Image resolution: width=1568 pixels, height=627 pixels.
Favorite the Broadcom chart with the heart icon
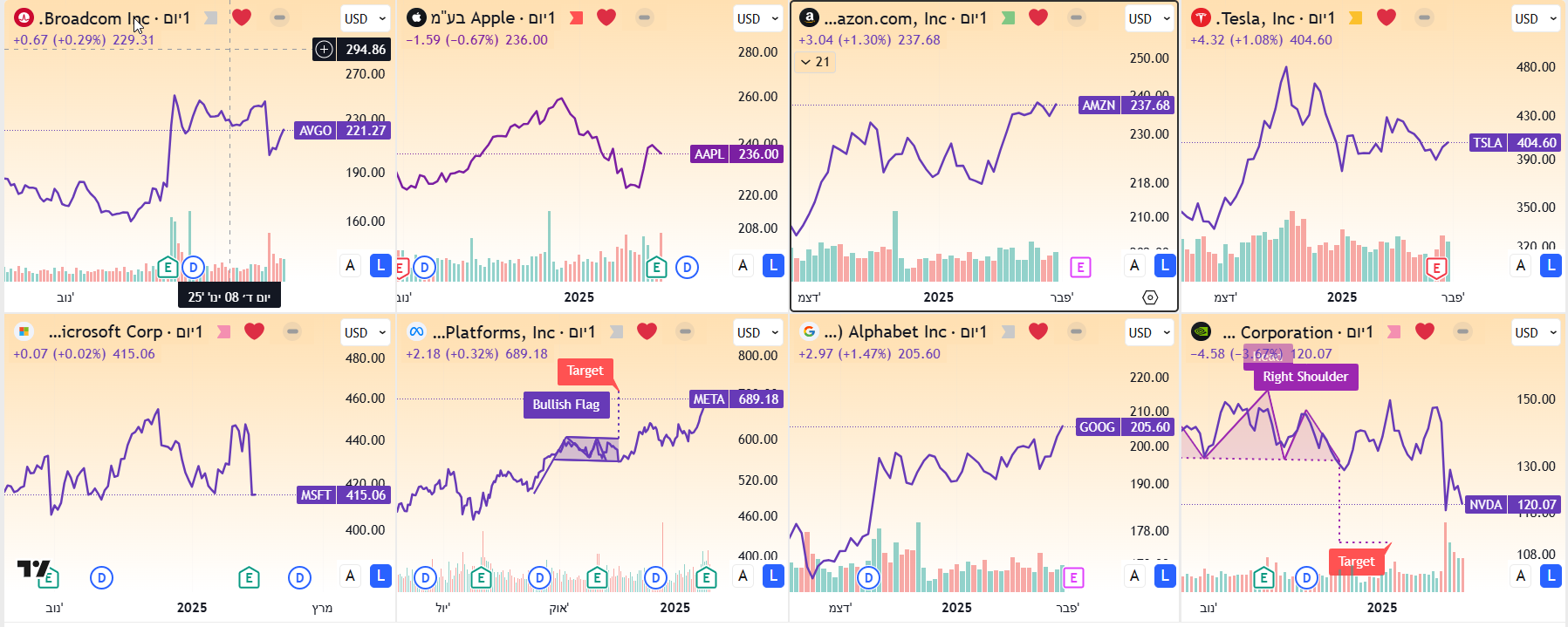(242, 17)
